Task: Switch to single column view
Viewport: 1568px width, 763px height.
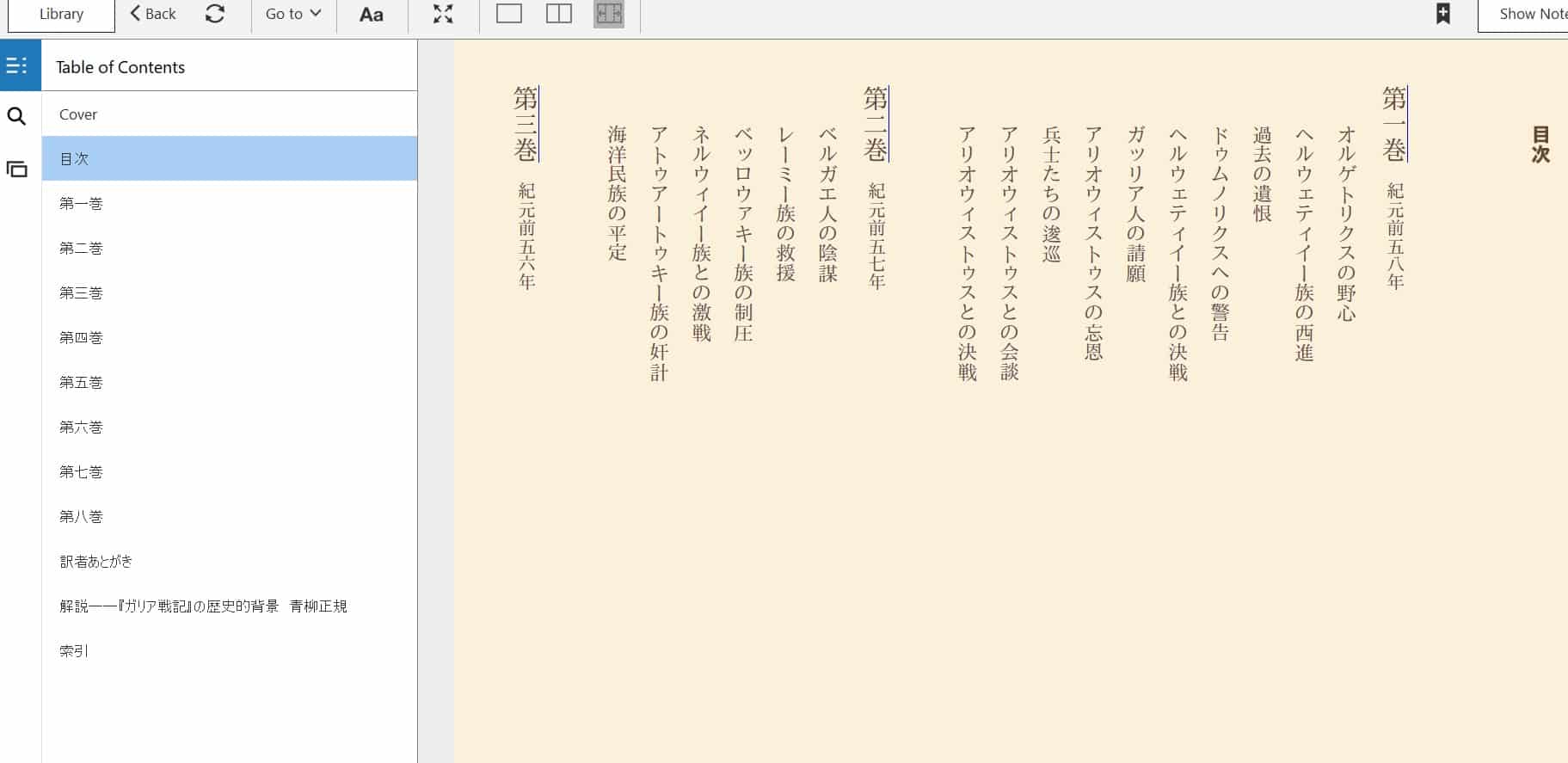Action: [509, 15]
